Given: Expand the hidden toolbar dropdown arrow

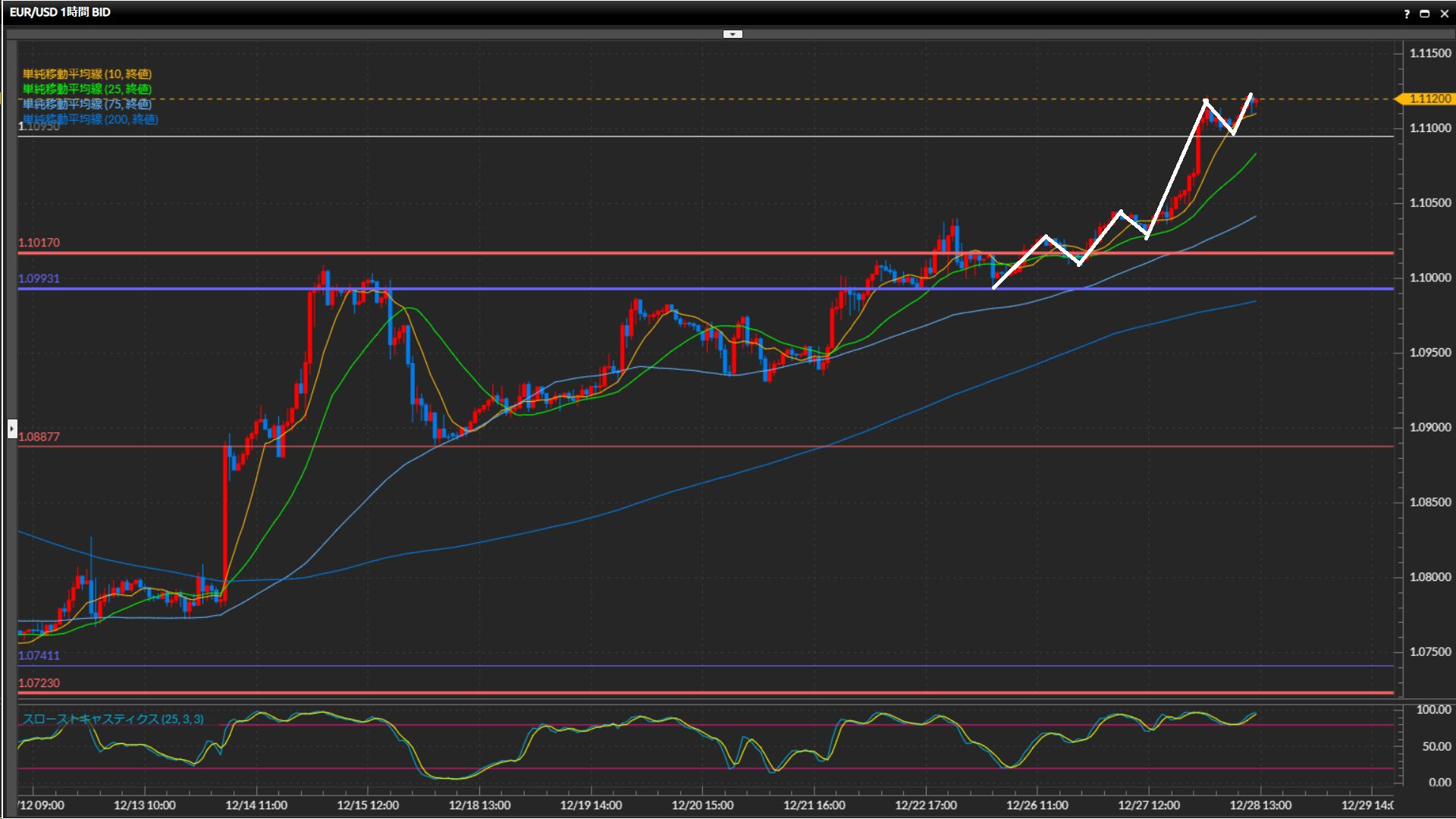Looking at the screenshot, I should point(733,34).
